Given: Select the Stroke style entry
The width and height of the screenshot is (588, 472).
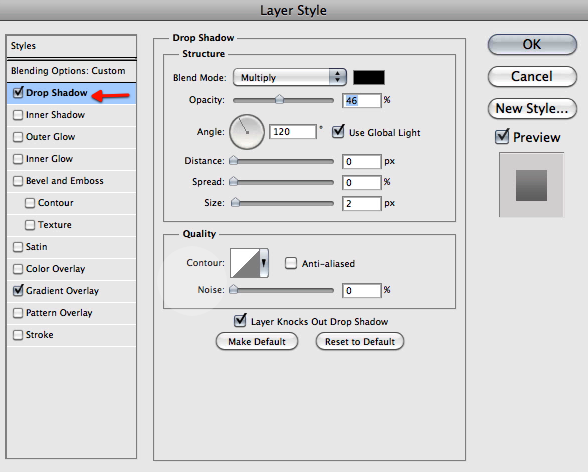Looking at the screenshot, I should point(71,335).
